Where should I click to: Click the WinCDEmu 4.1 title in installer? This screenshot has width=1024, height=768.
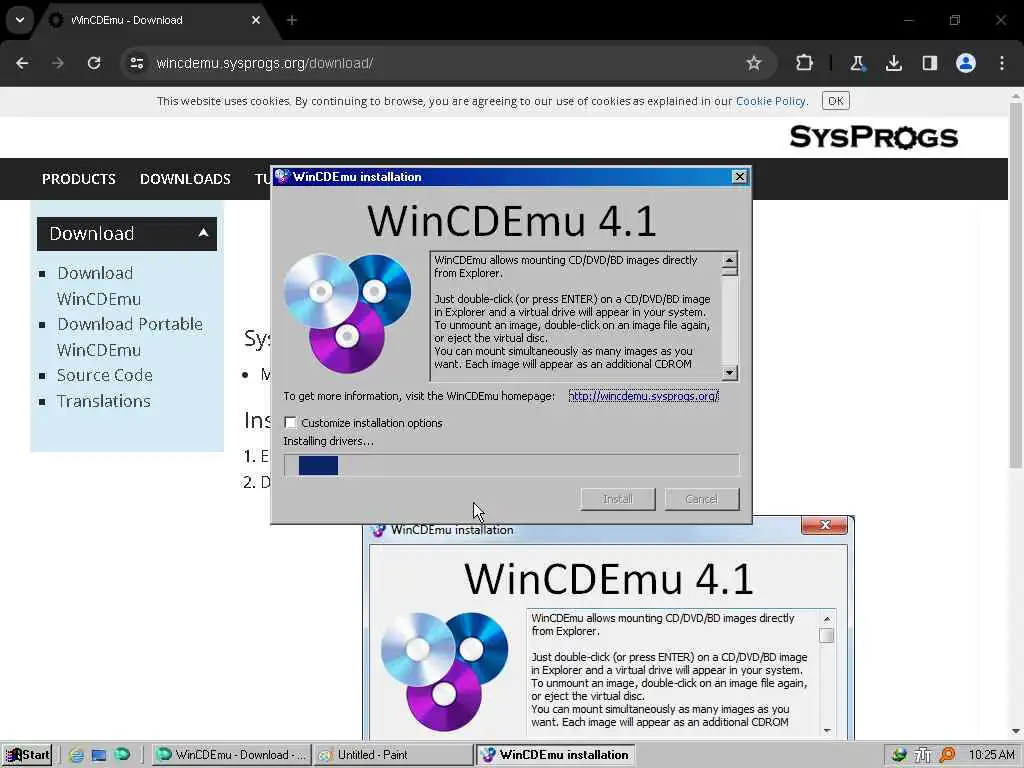click(512, 221)
